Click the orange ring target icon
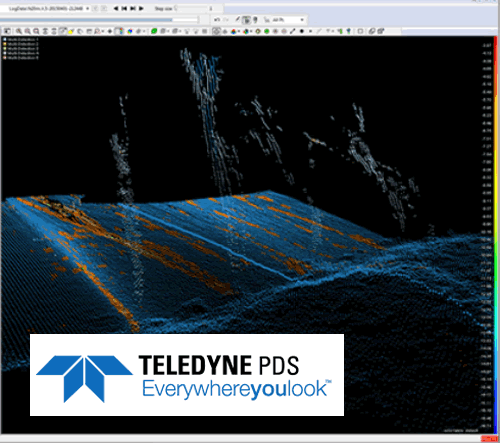 (258, 31)
